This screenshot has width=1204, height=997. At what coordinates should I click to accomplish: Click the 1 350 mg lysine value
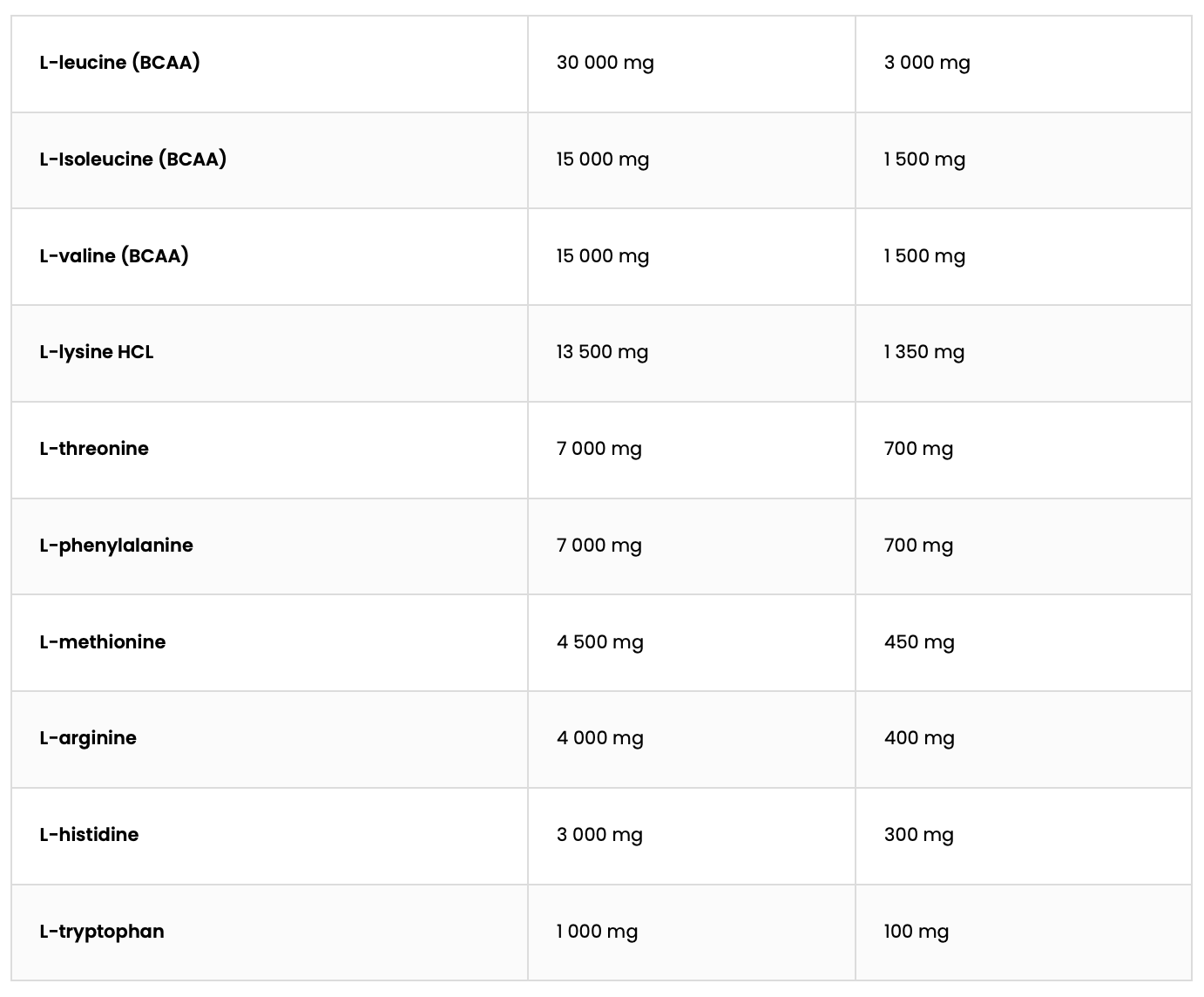[x=924, y=352]
